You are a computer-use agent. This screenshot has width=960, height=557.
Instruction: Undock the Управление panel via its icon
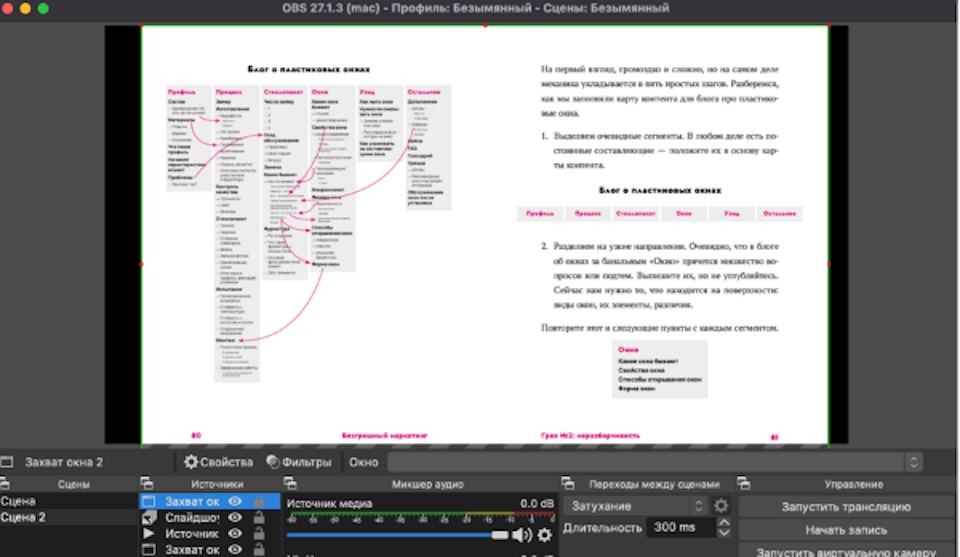pyautogui.click(x=745, y=484)
